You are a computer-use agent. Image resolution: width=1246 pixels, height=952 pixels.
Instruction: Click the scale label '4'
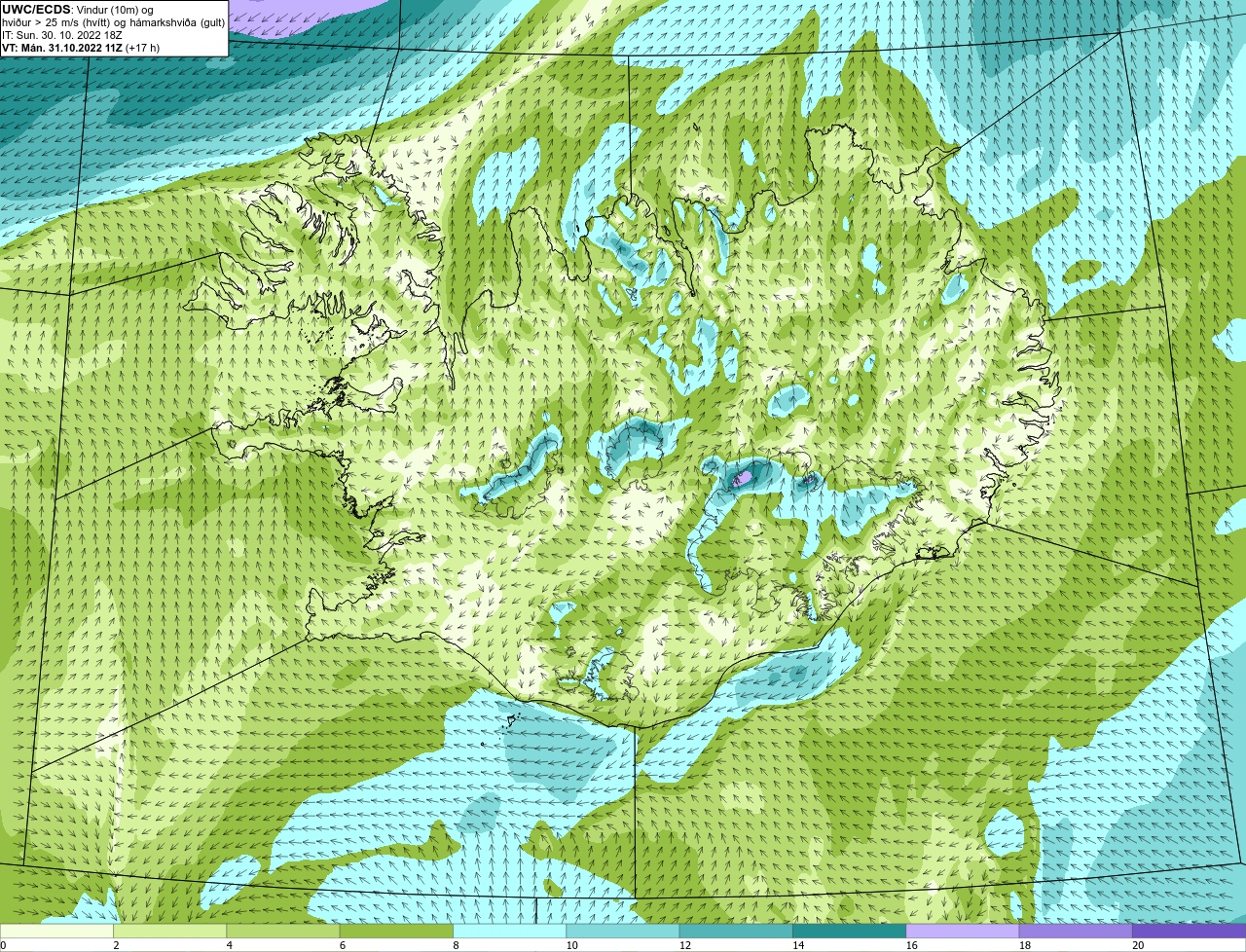click(229, 945)
